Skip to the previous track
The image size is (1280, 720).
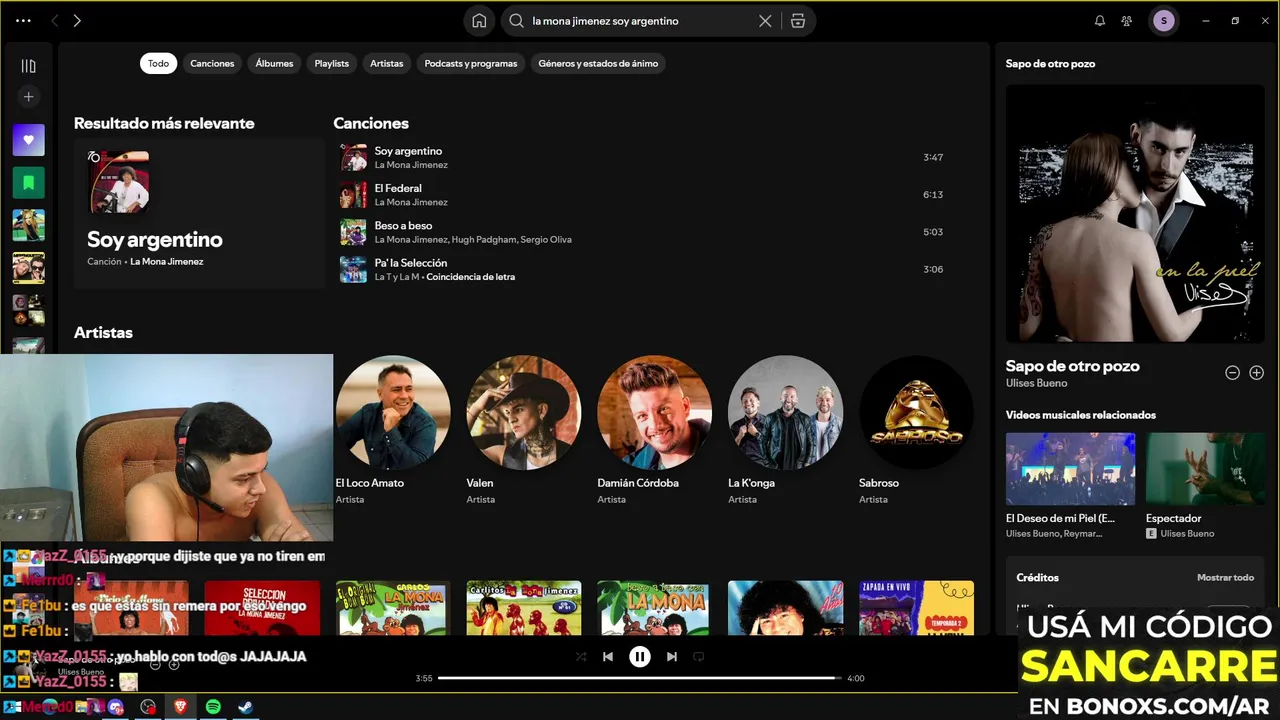tap(608, 657)
